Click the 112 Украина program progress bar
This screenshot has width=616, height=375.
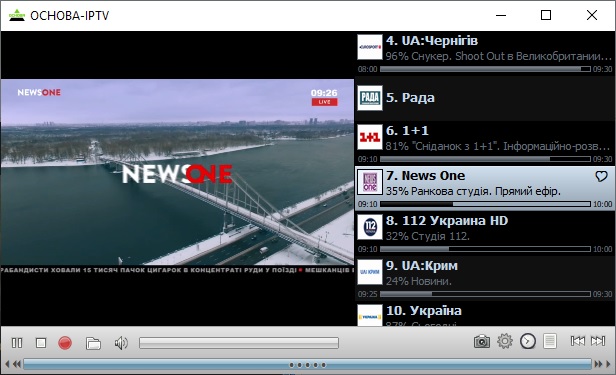click(x=485, y=249)
